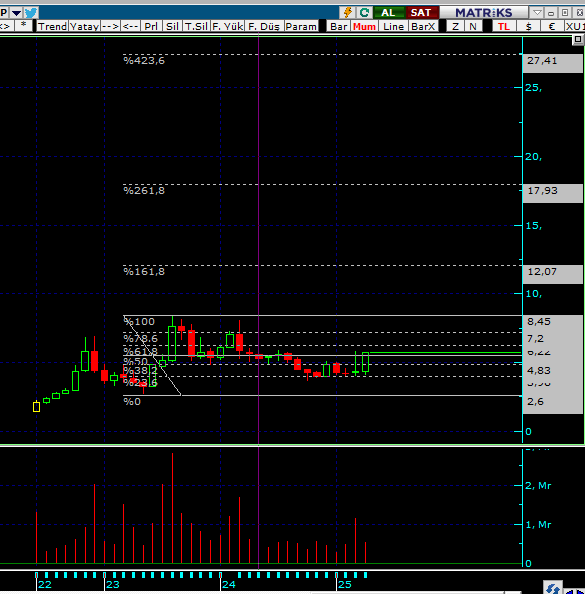585x594 pixels.
Task: Select TL currency display
Action: [x=504, y=26]
